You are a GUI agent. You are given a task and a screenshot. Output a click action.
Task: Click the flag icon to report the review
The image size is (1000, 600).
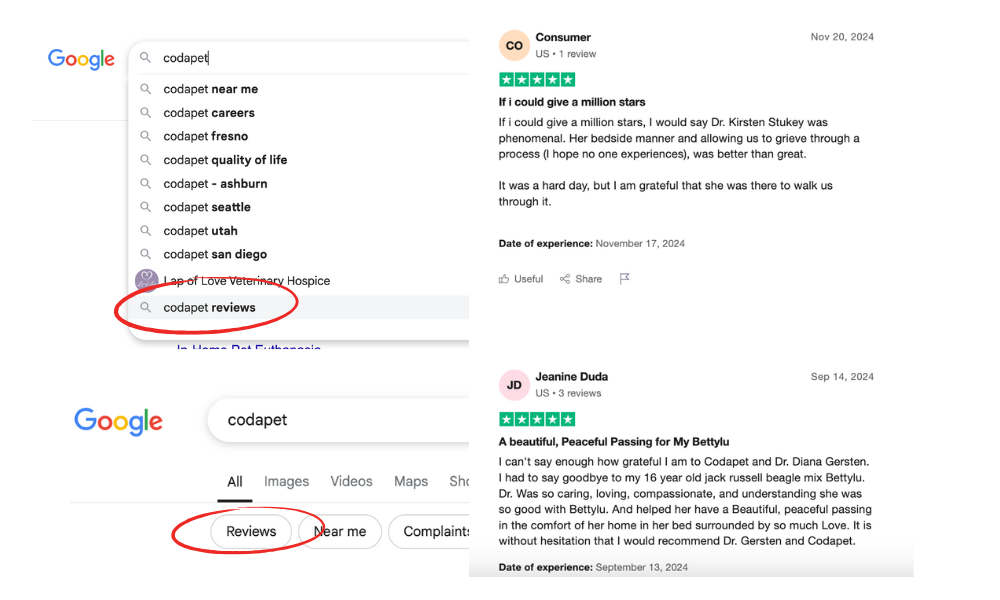coord(624,279)
